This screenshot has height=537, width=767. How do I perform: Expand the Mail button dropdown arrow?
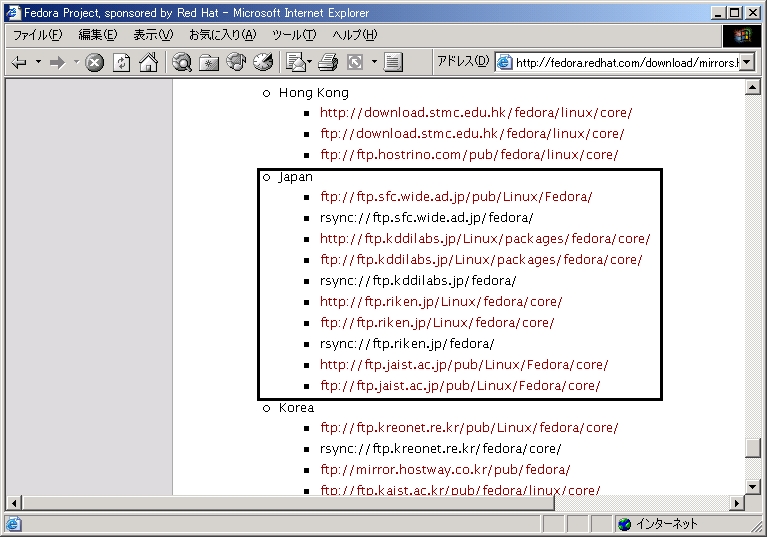click(x=310, y=62)
